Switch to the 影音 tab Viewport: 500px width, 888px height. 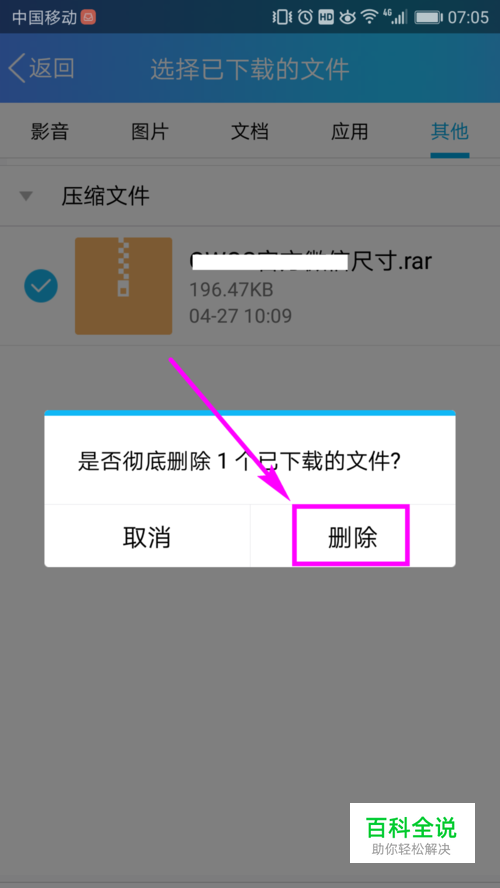click(50, 132)
